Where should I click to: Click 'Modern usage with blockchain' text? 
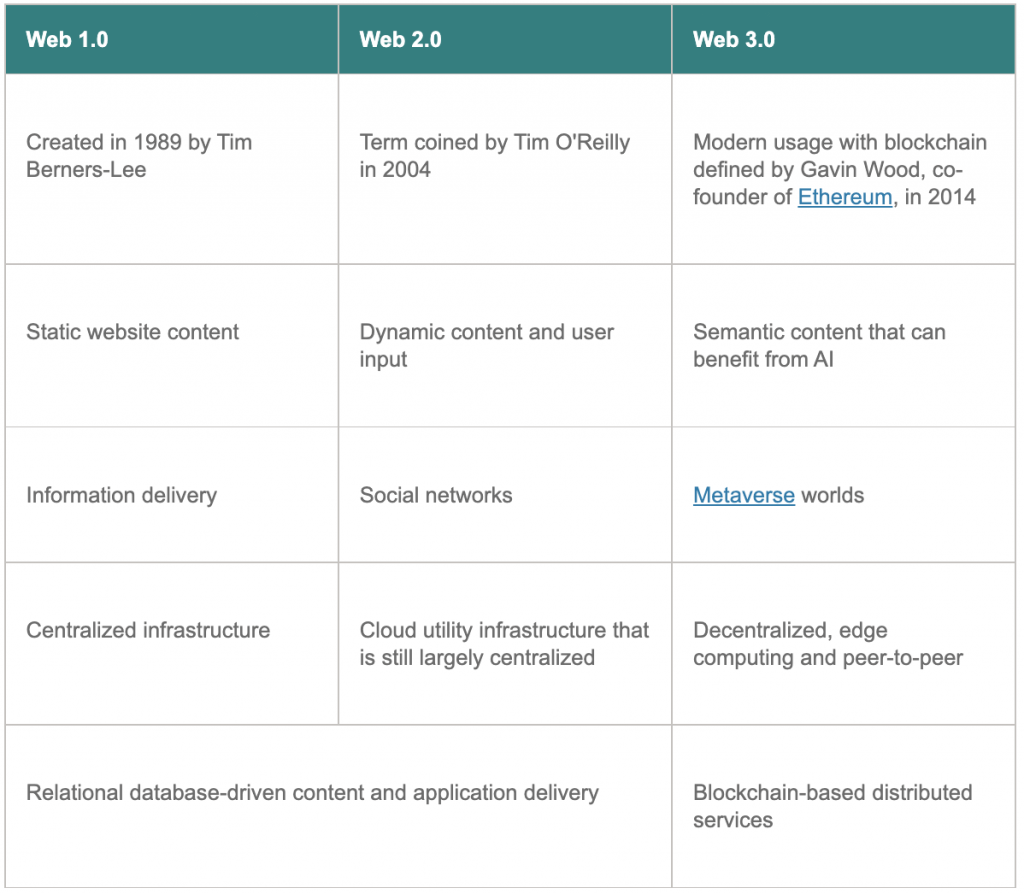840,142
